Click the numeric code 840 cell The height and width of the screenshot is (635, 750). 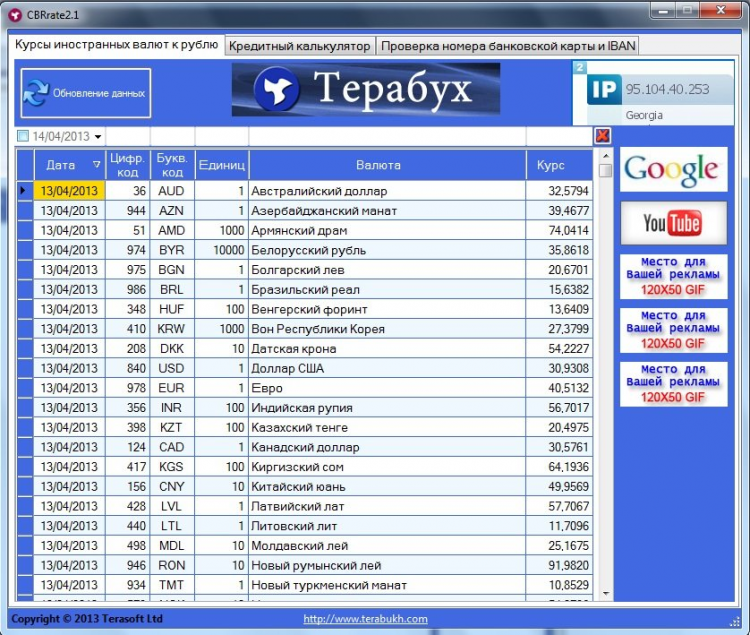pos(128,368)
